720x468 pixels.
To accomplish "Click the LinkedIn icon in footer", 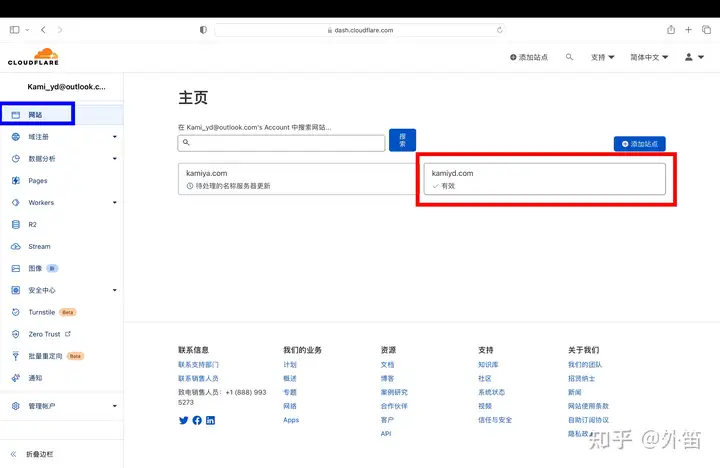I will pos(210,420).
